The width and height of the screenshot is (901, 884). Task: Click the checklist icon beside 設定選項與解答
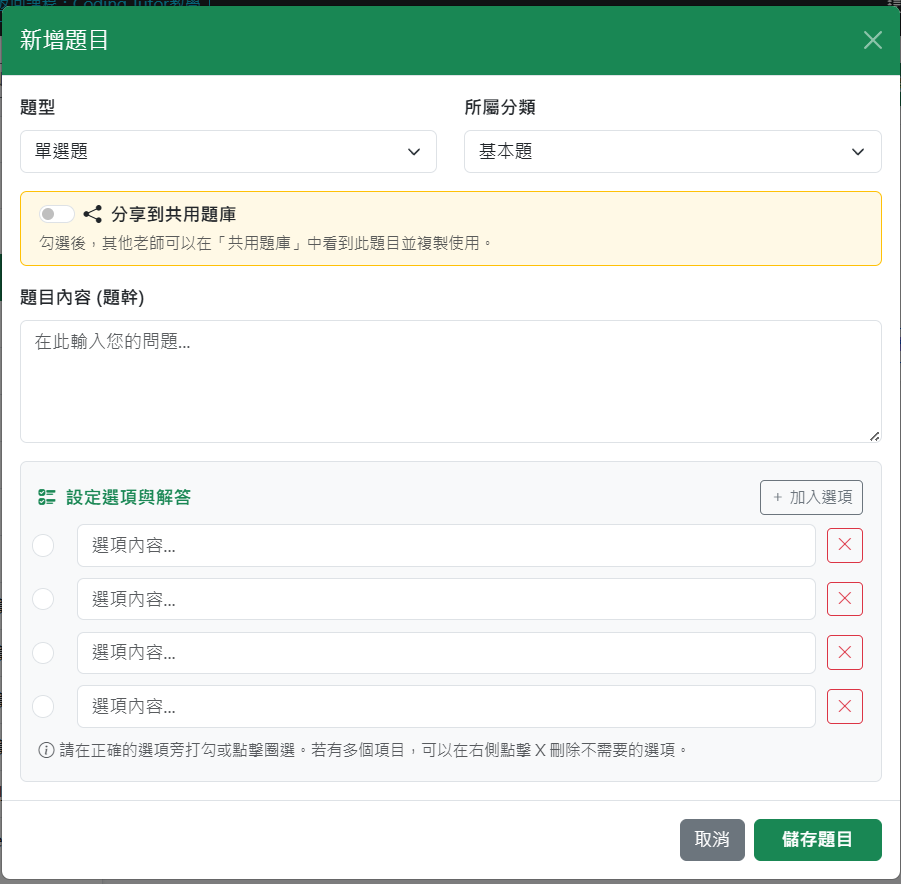point(46,497)
